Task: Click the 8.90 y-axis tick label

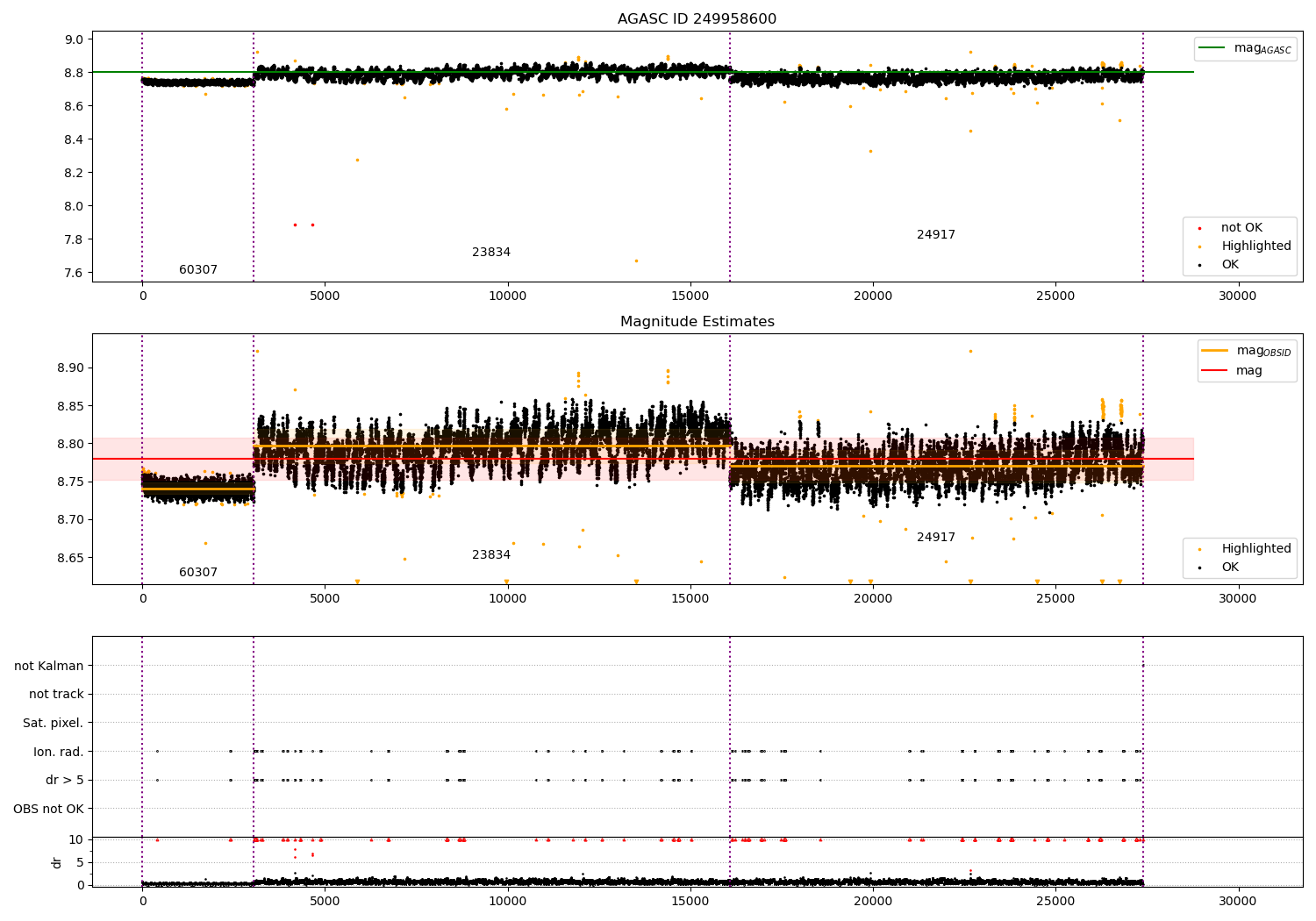Action: coord(70,368)
